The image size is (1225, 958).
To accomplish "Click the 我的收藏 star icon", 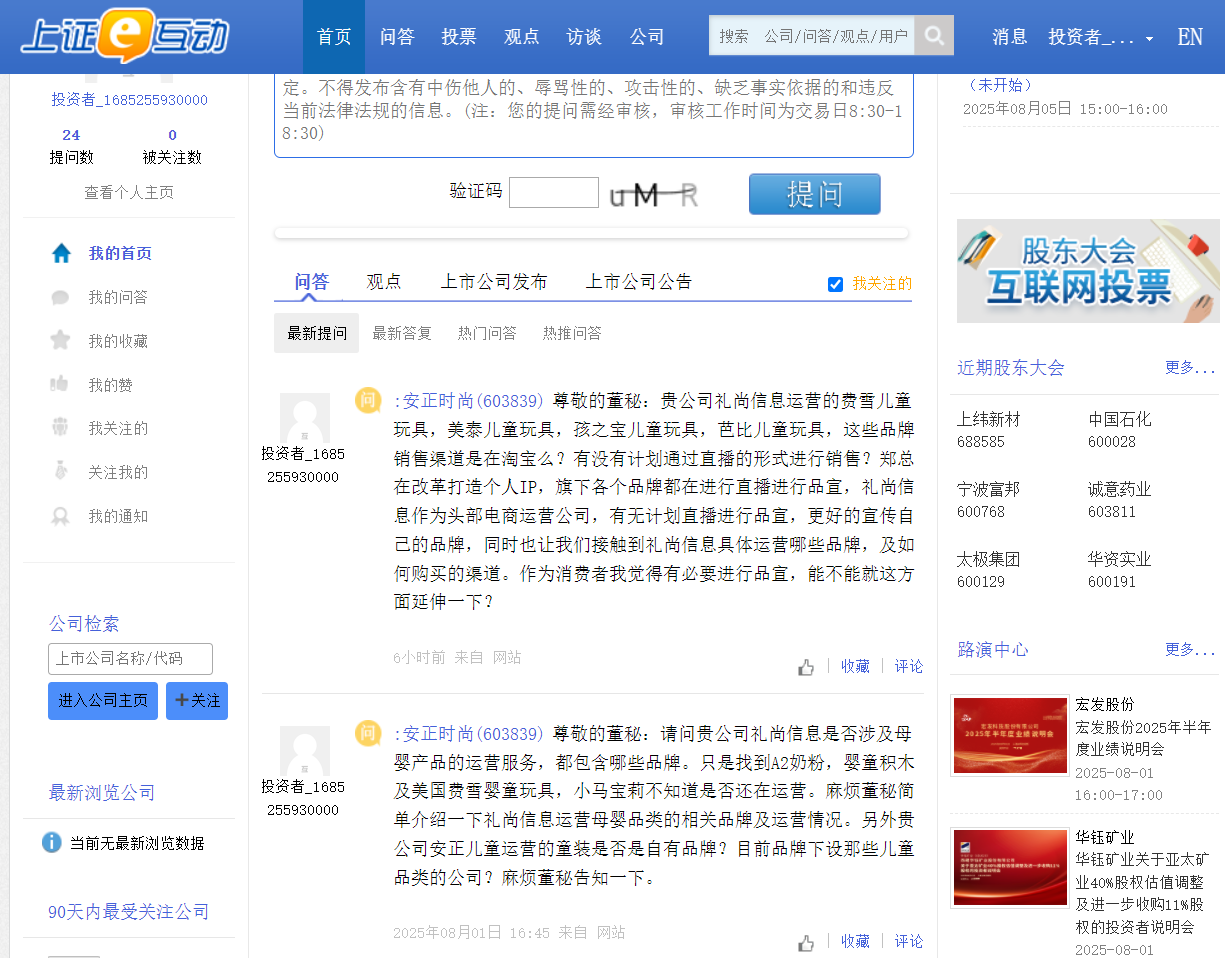I will (60, 341).
